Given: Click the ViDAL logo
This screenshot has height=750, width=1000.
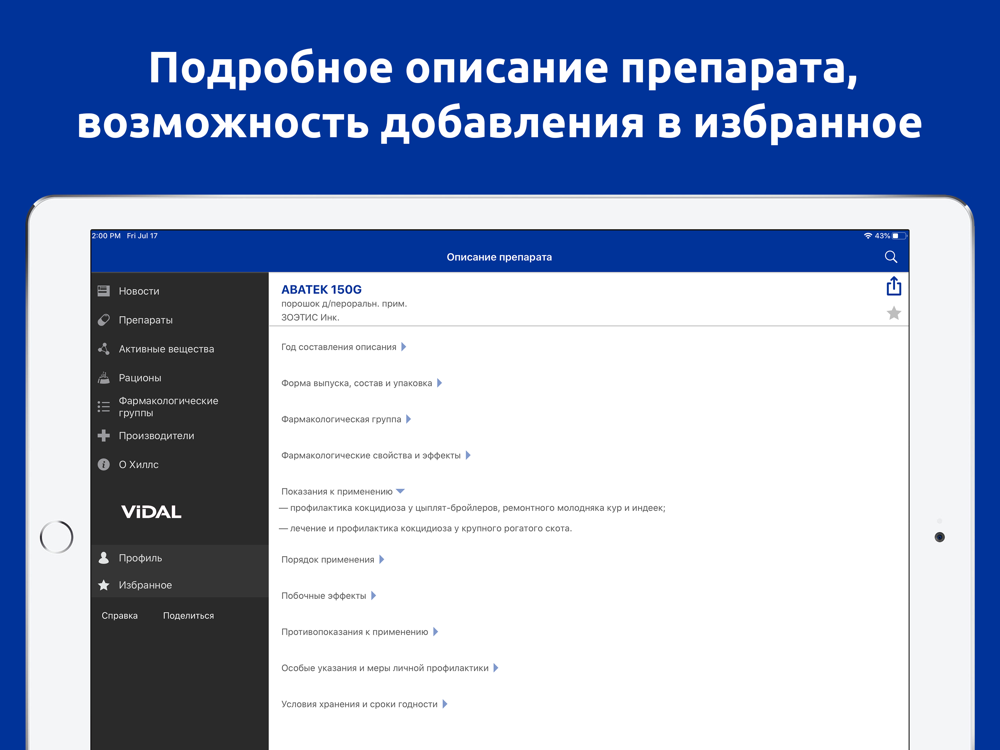Looking at the screenshot, I should (151, 511).
